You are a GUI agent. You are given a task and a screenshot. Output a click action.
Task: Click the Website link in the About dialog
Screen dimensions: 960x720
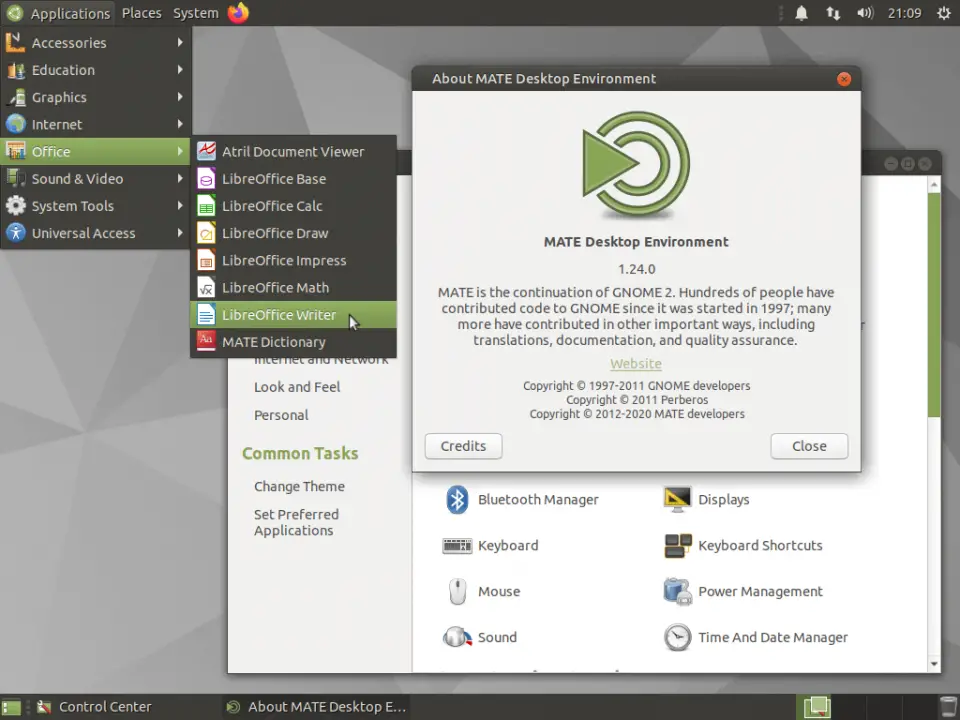(x=635, y=363)
